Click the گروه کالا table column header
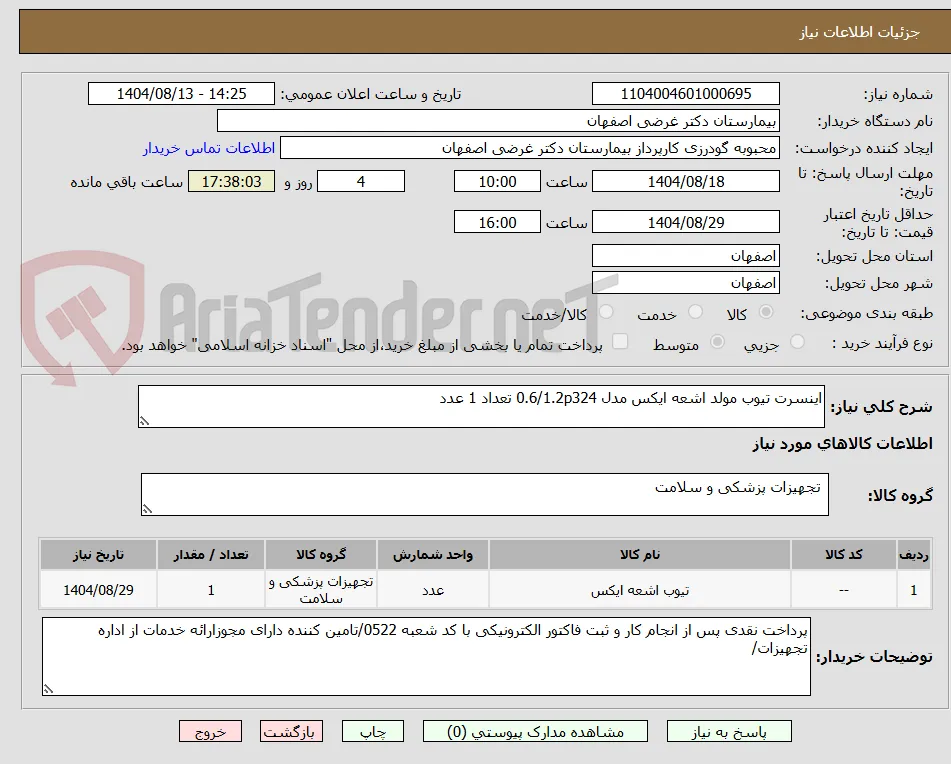 tap(321, 555)
